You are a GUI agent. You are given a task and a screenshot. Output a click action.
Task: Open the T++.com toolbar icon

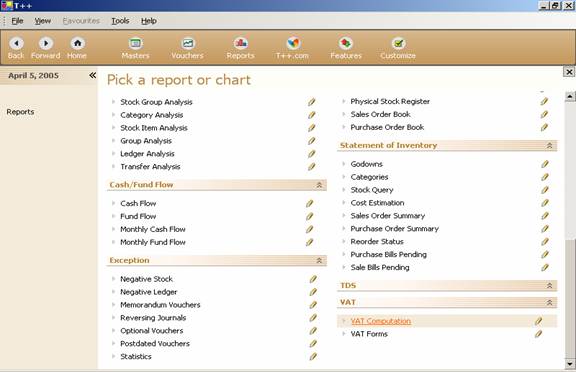pyautogui.click(x=293, y=43)
